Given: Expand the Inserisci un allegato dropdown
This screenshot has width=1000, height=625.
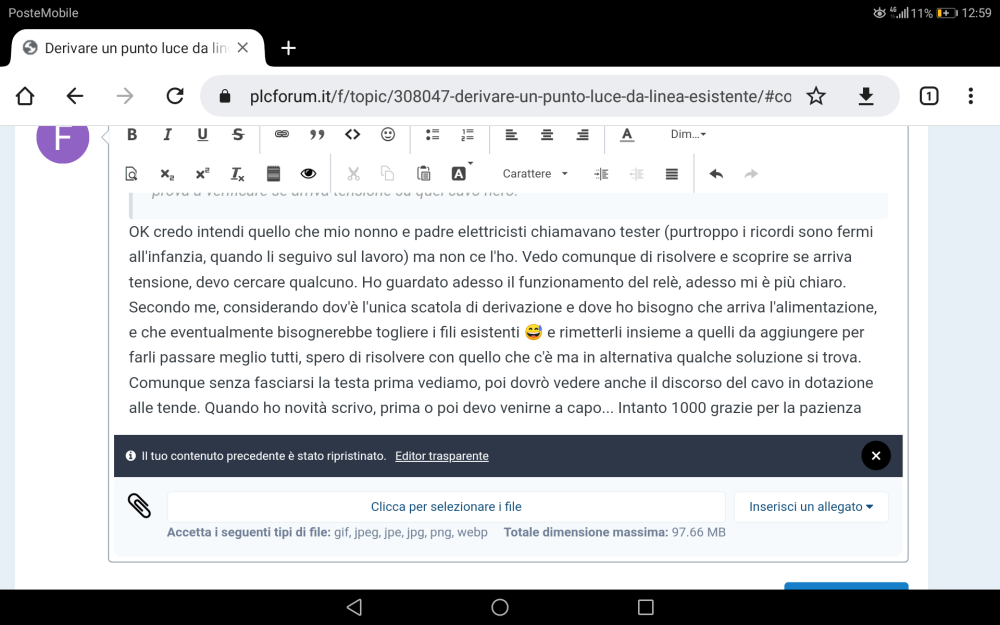Looking at the screenshot, I should pos(810,506).
